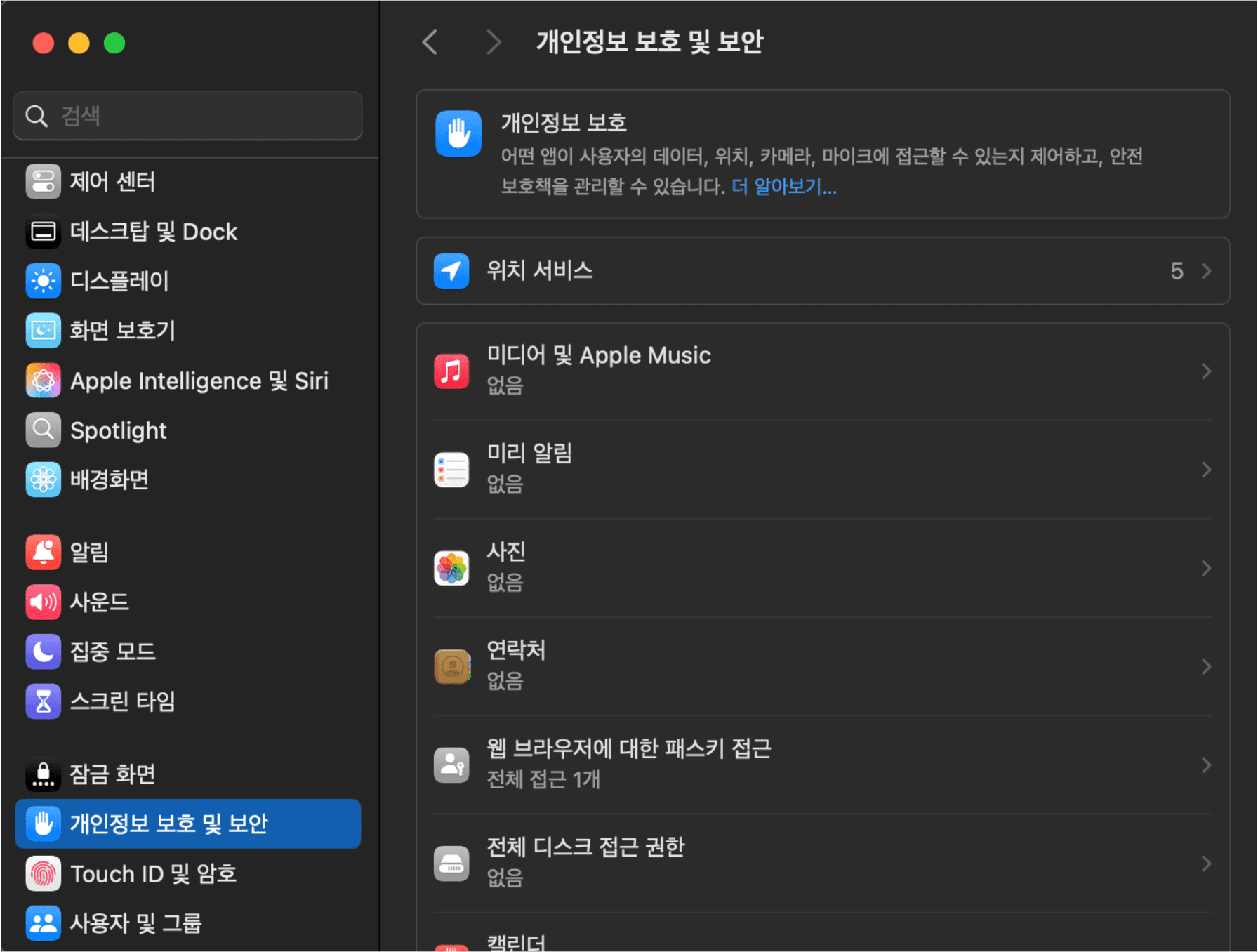This screenshot has width=1258, height=952.
Task: Select the 디스플레이 sidebar icon
Action: pyautogui.click(x=43, y=281)
